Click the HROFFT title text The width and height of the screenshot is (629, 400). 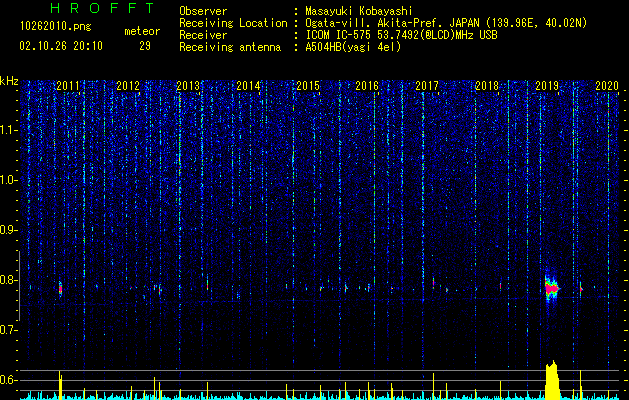coord(102,8)
